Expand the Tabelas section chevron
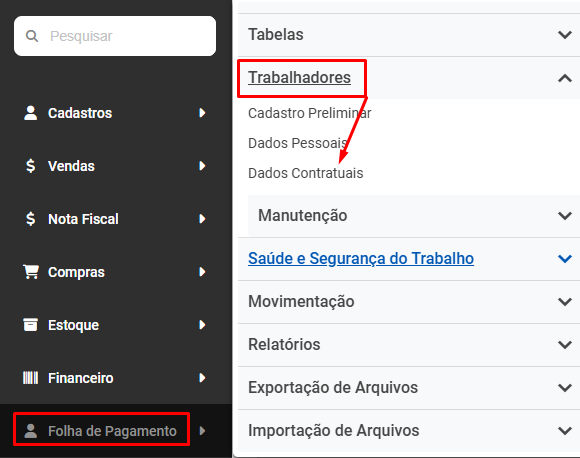This screenshot has width=580, height=458. [565, 35]
